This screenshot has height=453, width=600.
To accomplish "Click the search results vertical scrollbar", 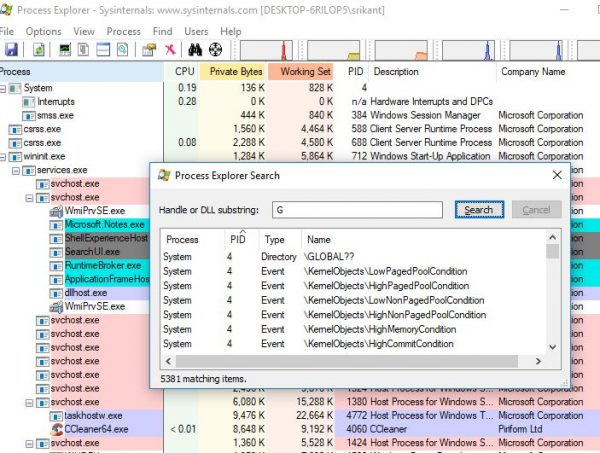I will point(553,300).
